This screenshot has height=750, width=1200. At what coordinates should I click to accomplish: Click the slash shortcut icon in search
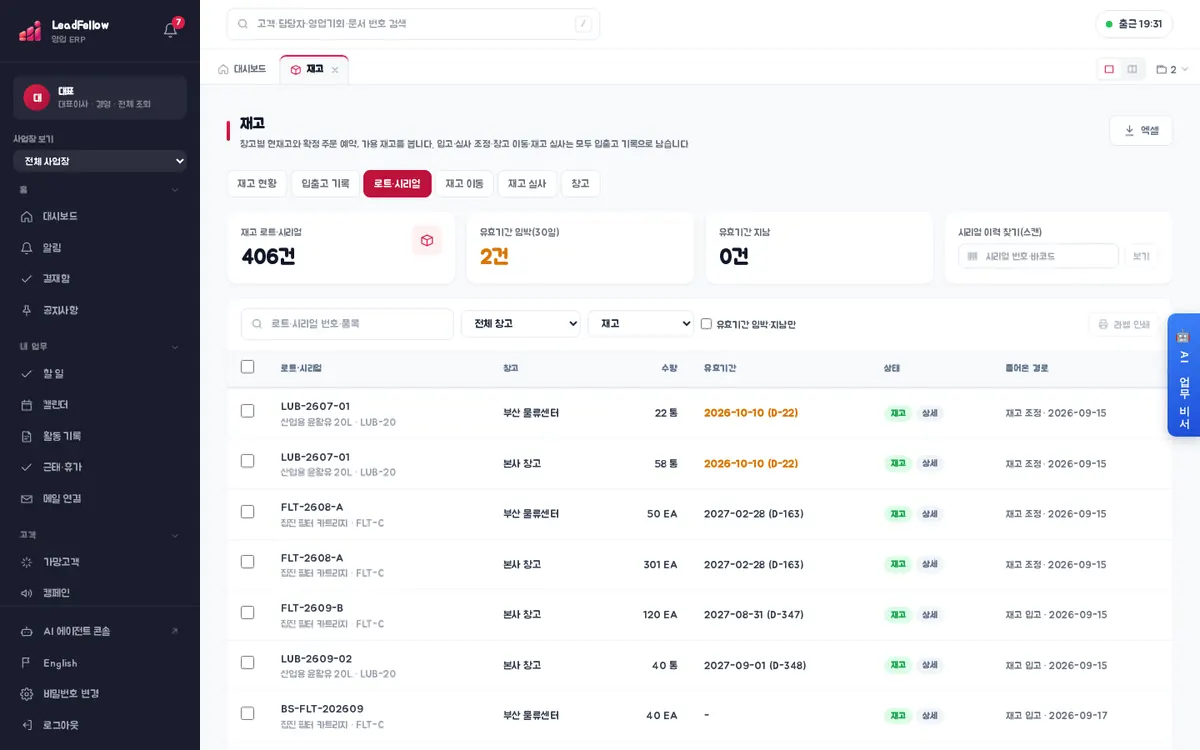pyautogui.click(x=583, y=24)
